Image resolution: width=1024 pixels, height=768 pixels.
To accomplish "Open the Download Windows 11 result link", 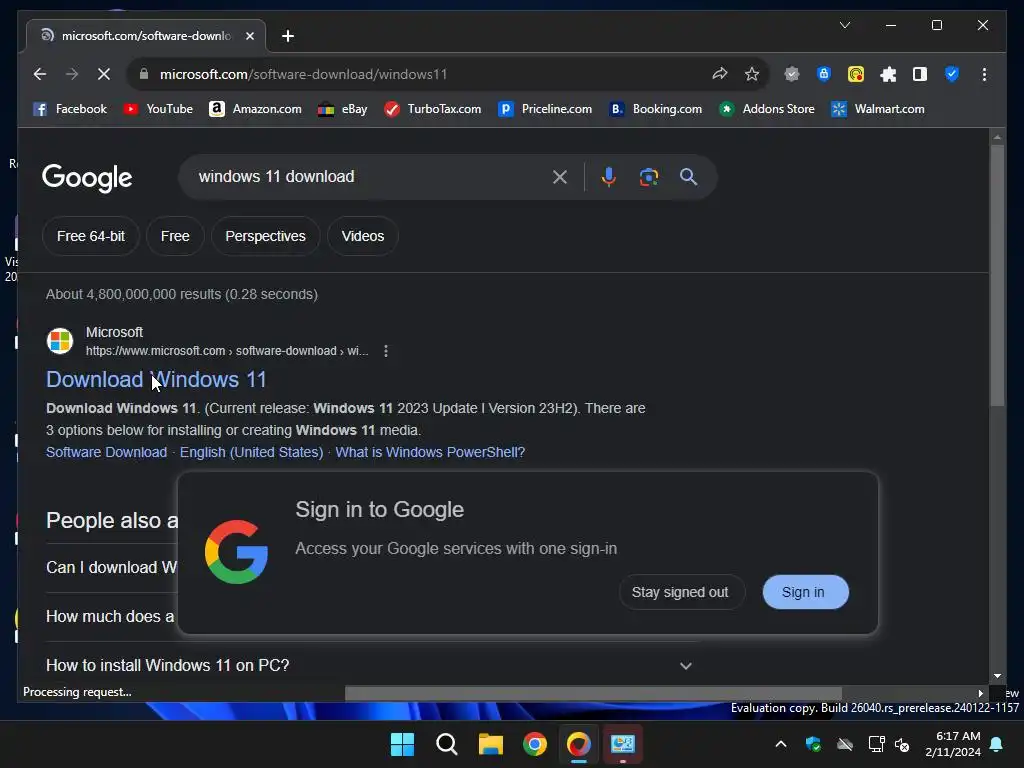I will (x=156, y=379).
